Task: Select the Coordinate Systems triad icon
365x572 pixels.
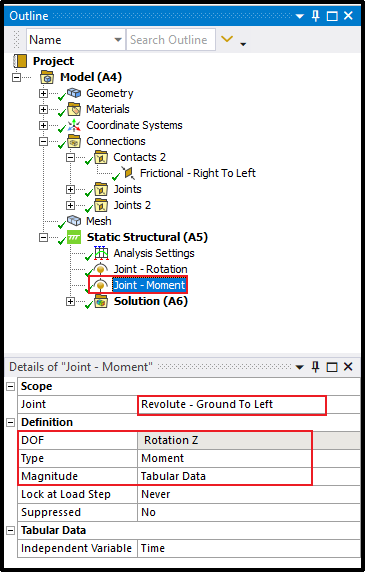Action: click(74, 125)
